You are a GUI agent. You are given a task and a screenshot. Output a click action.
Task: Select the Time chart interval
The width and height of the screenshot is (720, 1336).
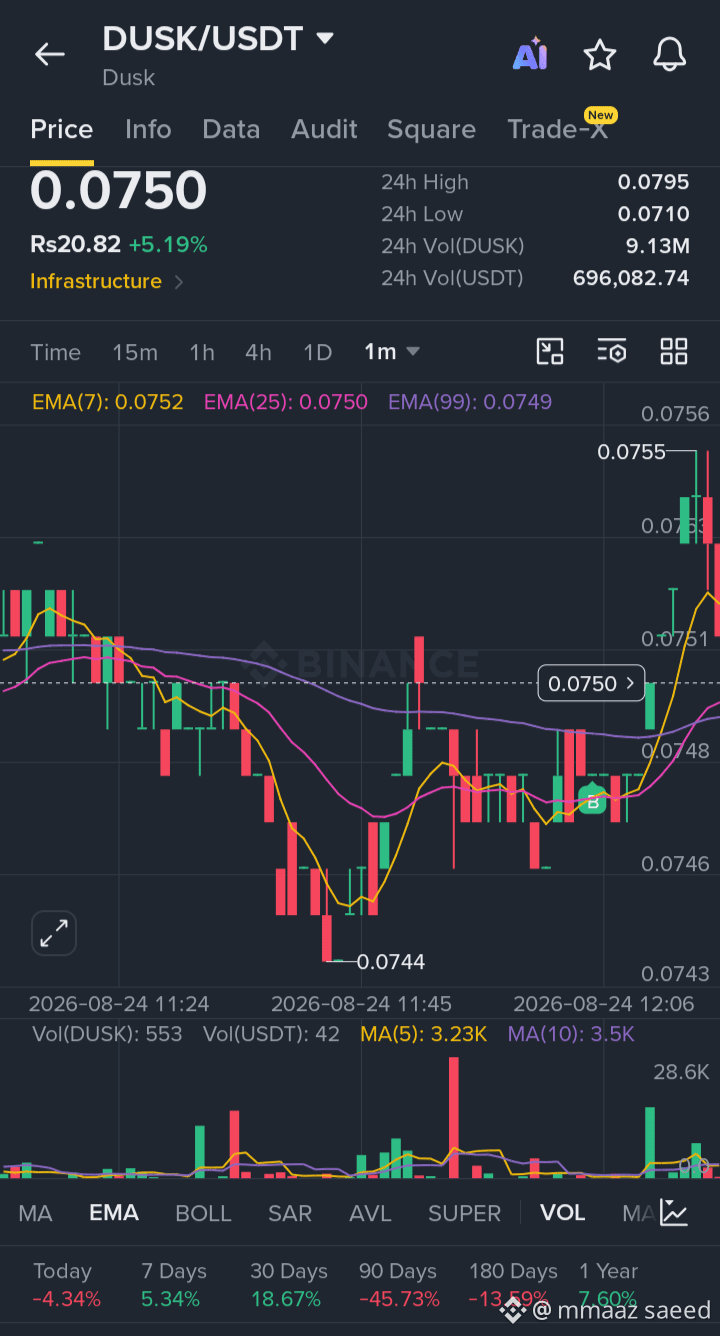pos(55,352)
